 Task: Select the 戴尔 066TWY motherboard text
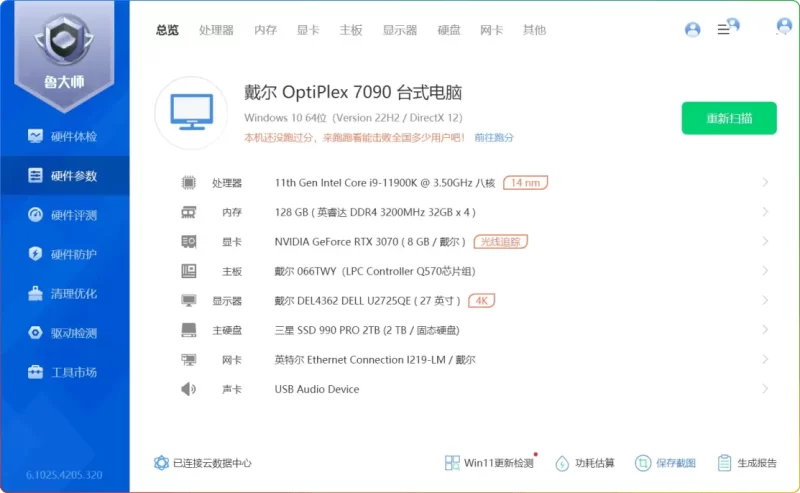375,271
